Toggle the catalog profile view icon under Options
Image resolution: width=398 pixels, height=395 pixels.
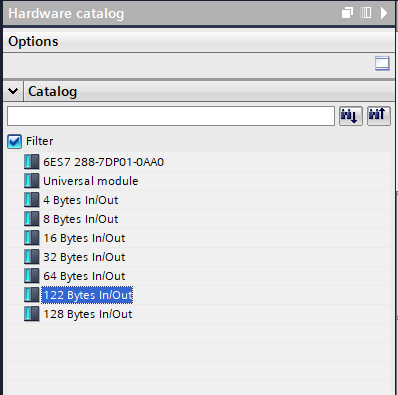click(x=382, y=63)
